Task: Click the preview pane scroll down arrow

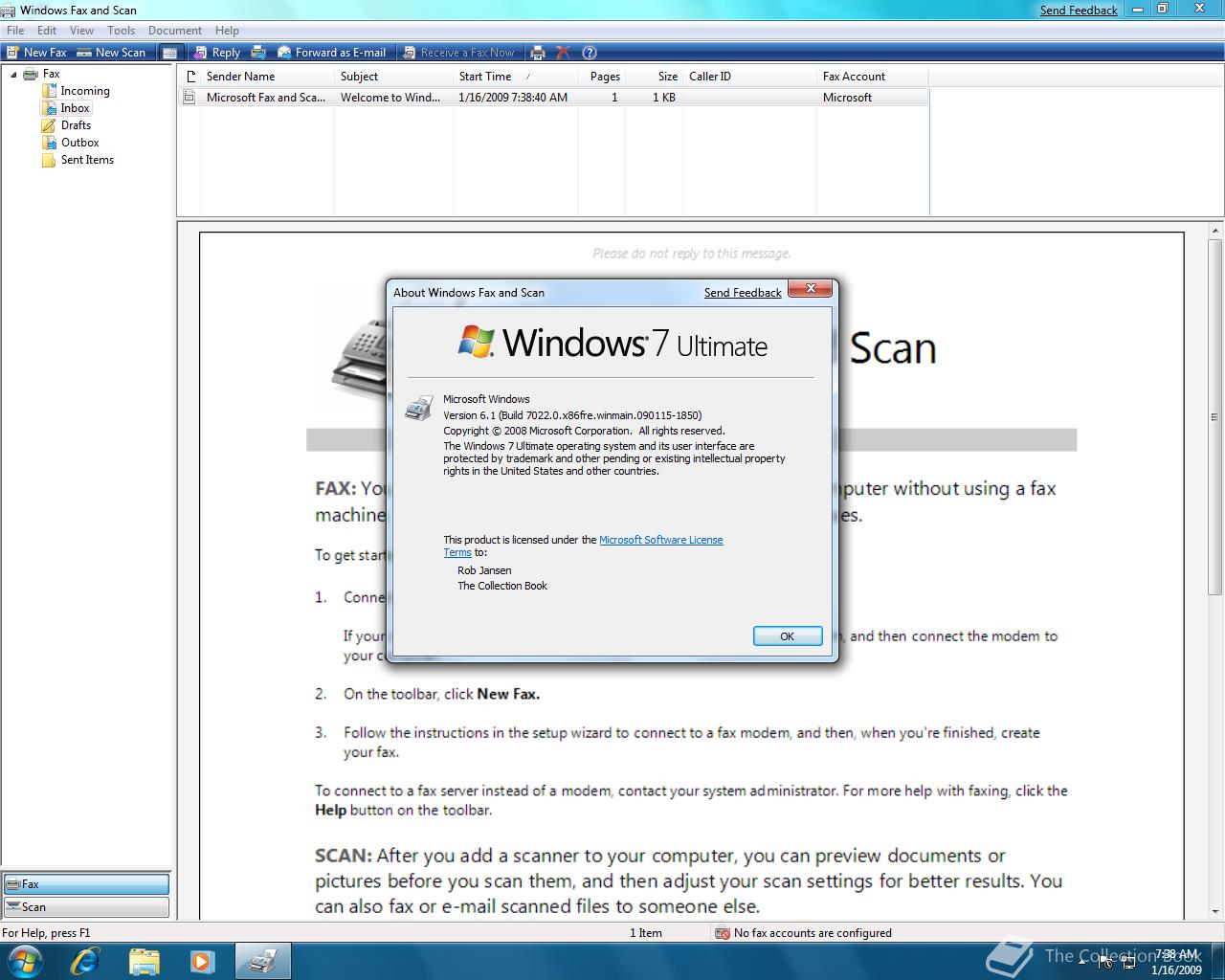Action: (x=1215, y=912)
